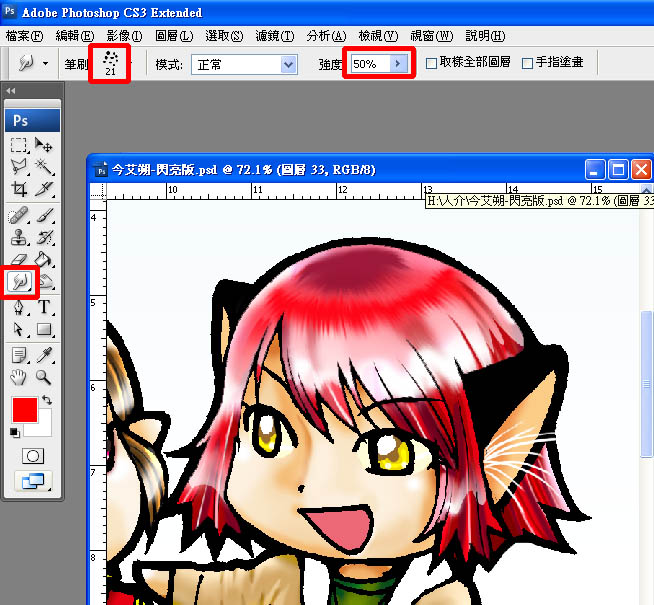Image resolution: width=654 pixels, height=605 pixels.
Task: Open the 視窗(W) menu
Action: point(431,36)
